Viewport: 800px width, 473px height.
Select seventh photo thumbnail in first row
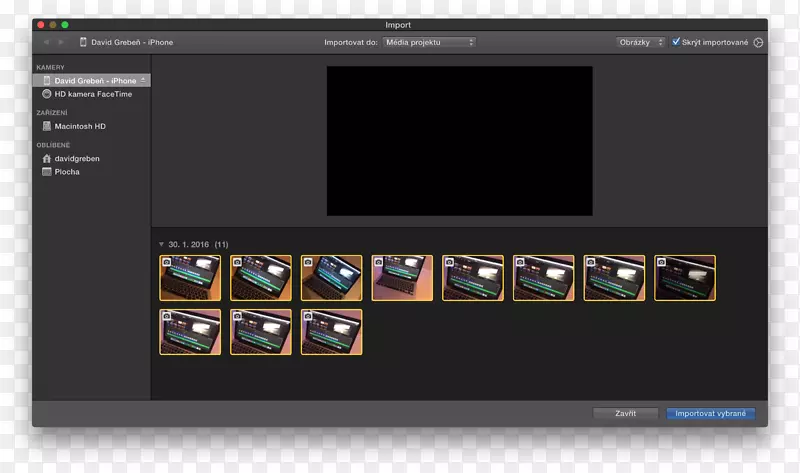614,278
